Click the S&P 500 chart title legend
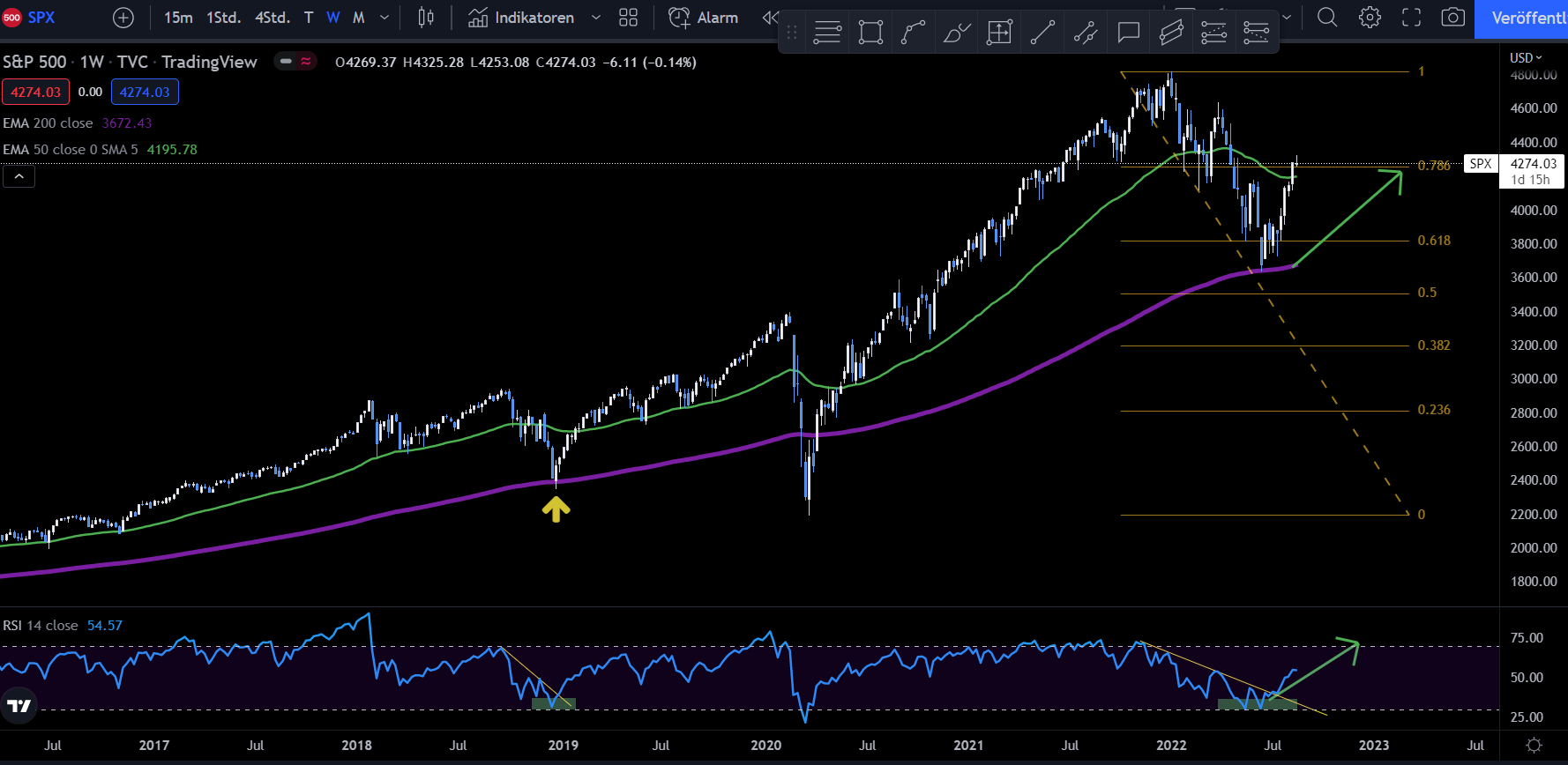Screen dimensions: 1568x765 pos(130,62)
